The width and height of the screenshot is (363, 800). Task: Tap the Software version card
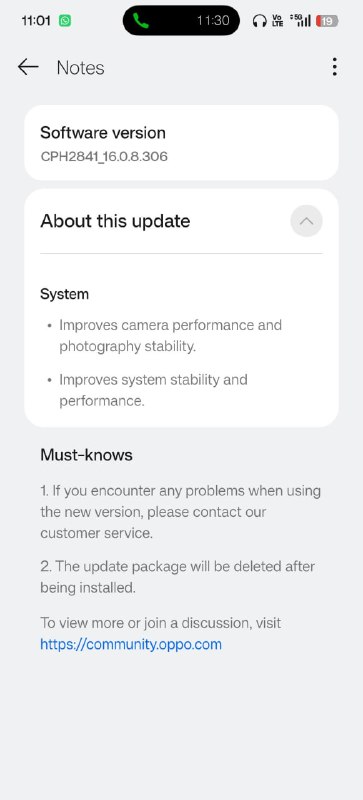(181, 143)
